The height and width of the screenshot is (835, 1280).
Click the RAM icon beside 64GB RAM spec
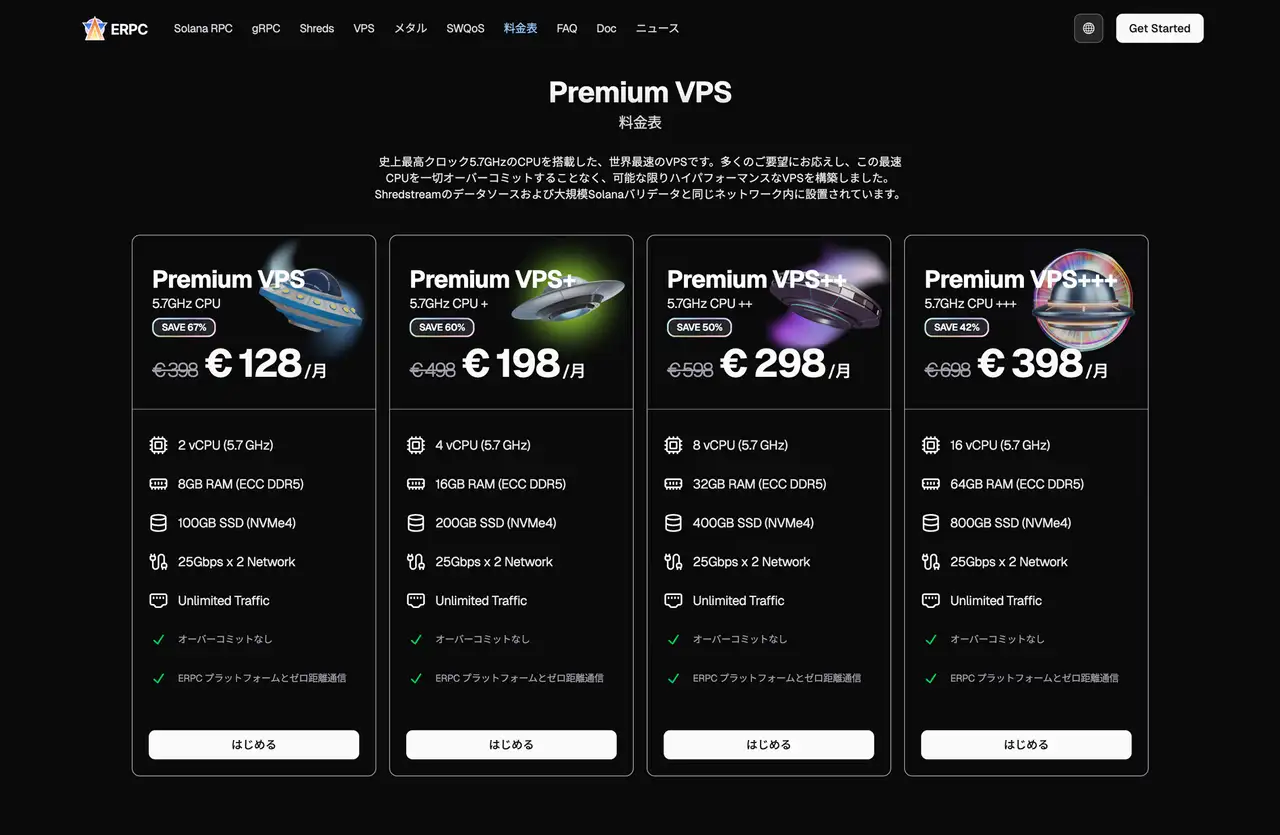[x=929, y=483]
